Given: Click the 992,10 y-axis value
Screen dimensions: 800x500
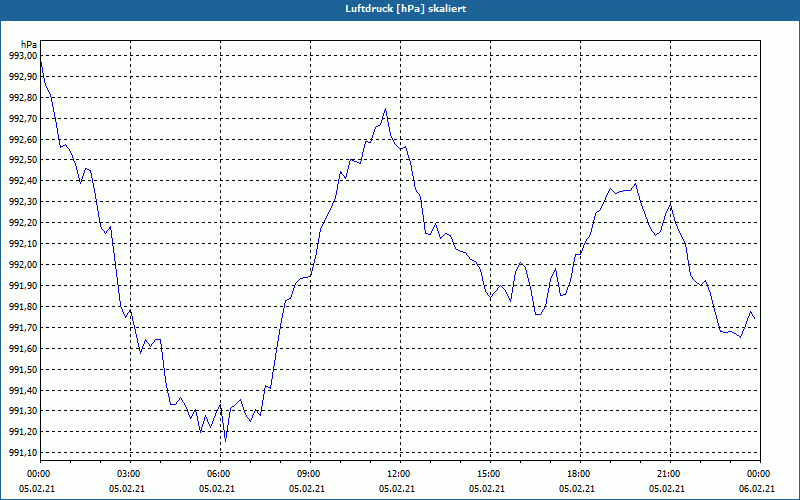Looking at the screenshot, I should pos(23,244).
